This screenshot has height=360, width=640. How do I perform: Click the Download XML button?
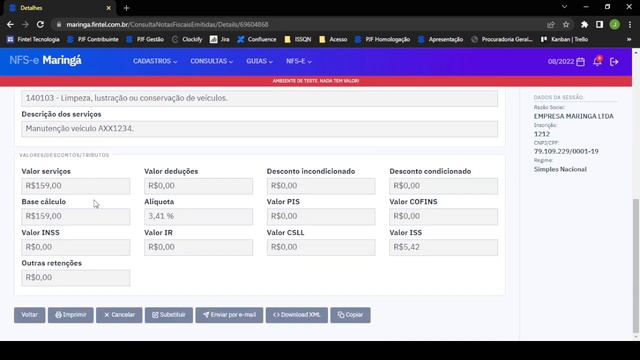(297, 315)
